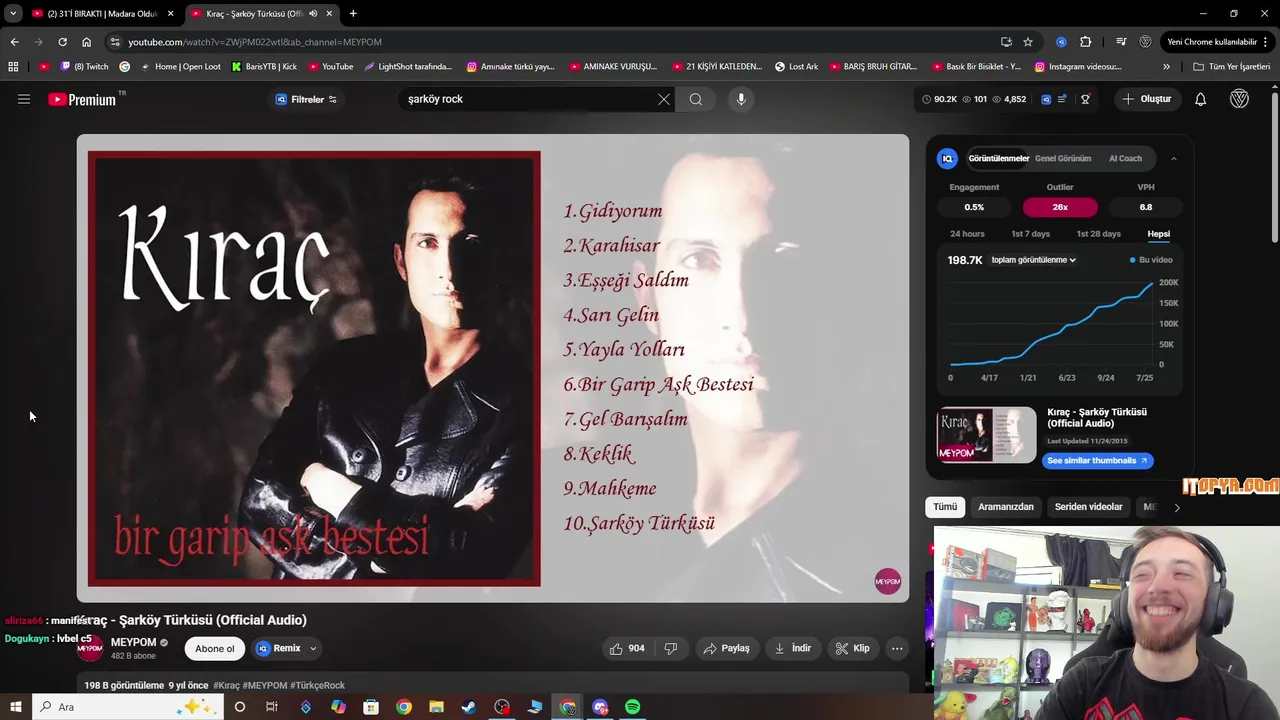The width and height of the screenshot is (1280, 720).
Task: Click the Outlier 26x pill
Action: (1060, 207)
